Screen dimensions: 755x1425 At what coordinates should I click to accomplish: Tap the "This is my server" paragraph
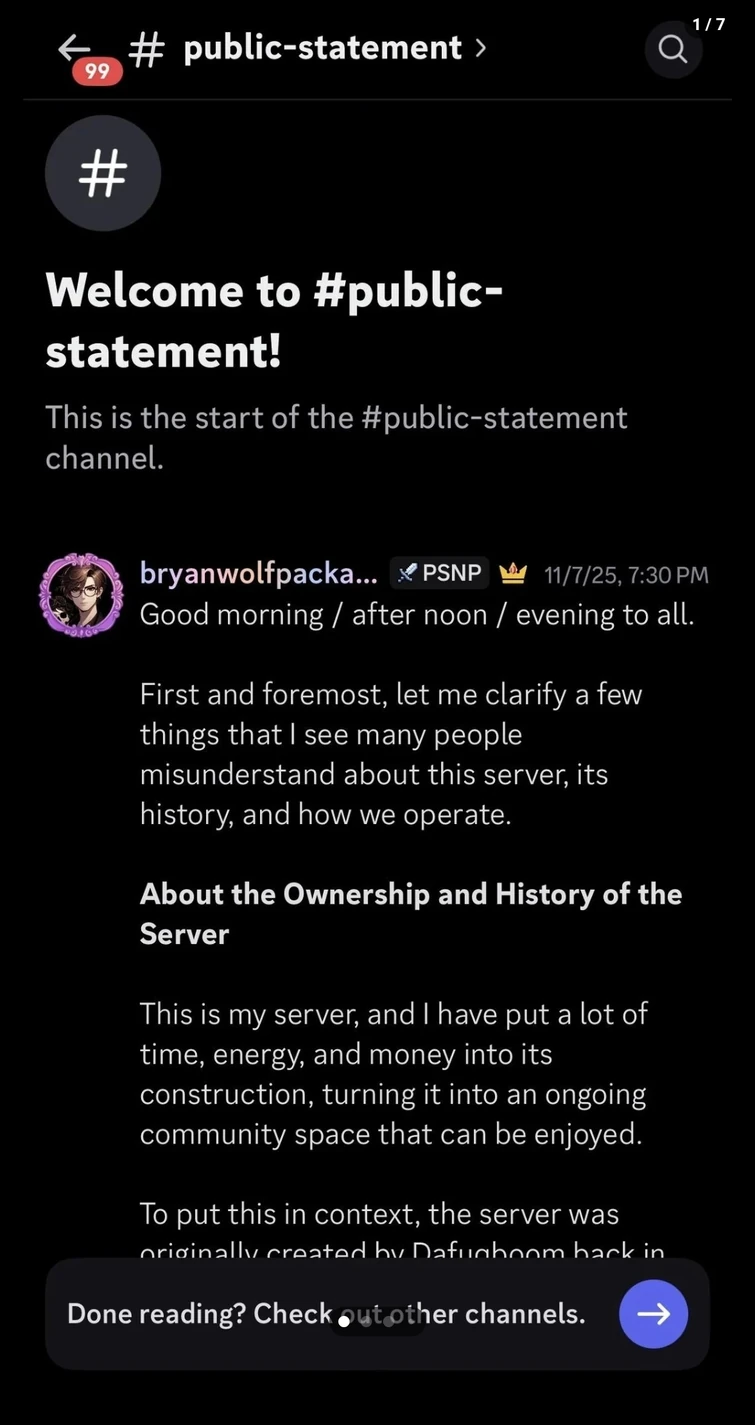pyautogui.click(x=393, y=1073)
